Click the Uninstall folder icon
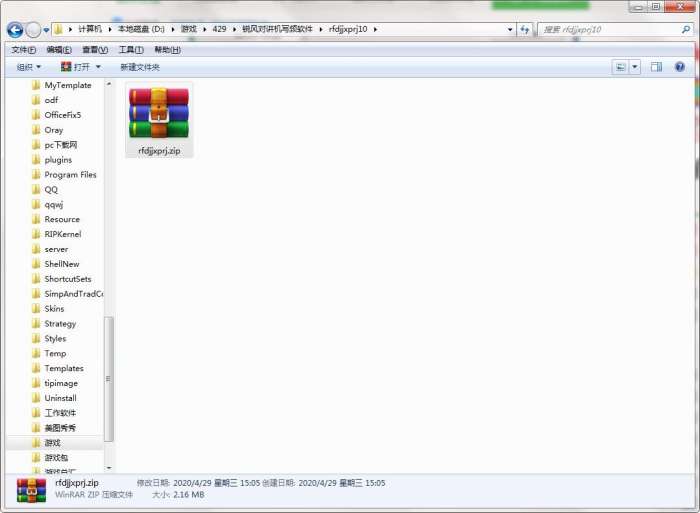The width and height of the screenshot is (700, 513). 37,398
